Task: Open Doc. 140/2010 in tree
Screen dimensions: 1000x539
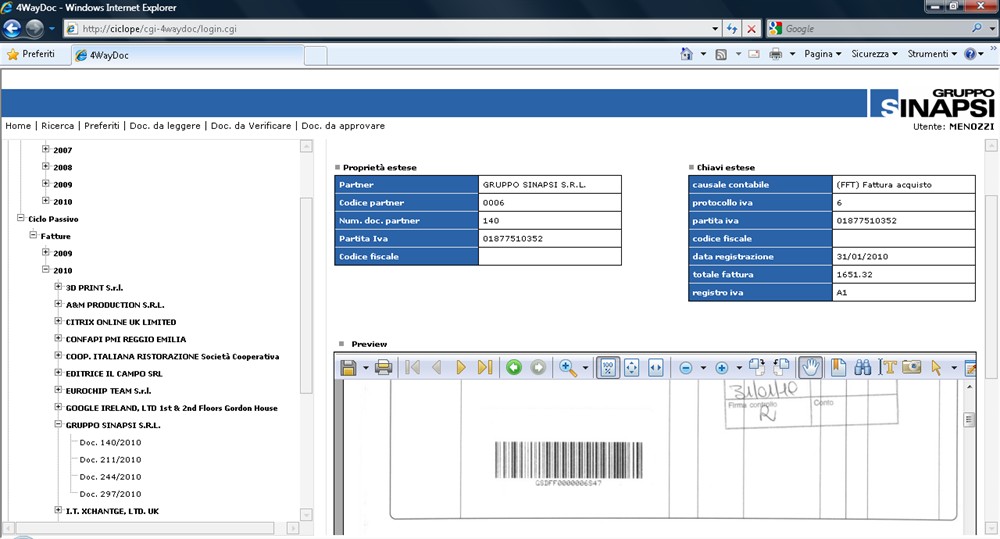Action: coord(110,442)
